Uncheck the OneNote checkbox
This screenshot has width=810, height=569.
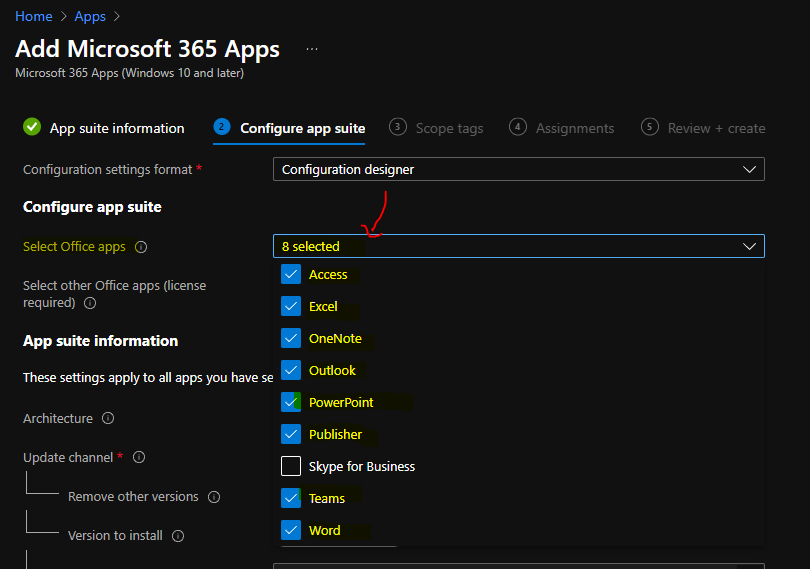coord(291,339)
